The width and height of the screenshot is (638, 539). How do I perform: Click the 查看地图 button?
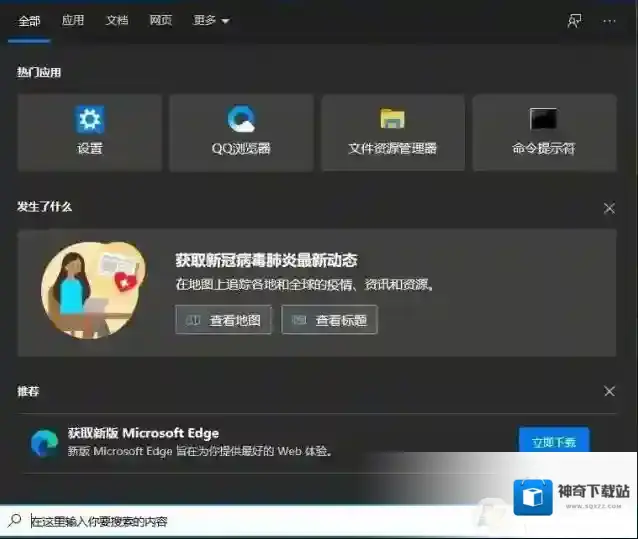click(x=224, y=320)
